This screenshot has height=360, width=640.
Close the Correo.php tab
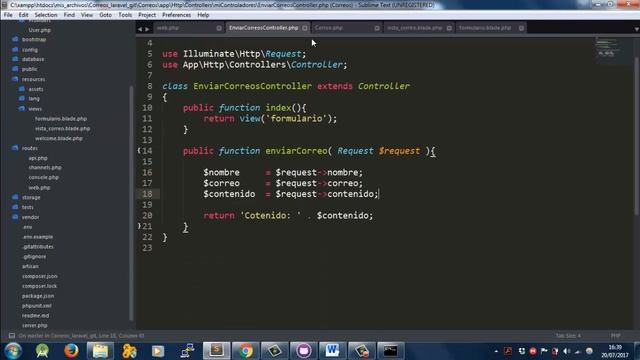coord(377,28)
